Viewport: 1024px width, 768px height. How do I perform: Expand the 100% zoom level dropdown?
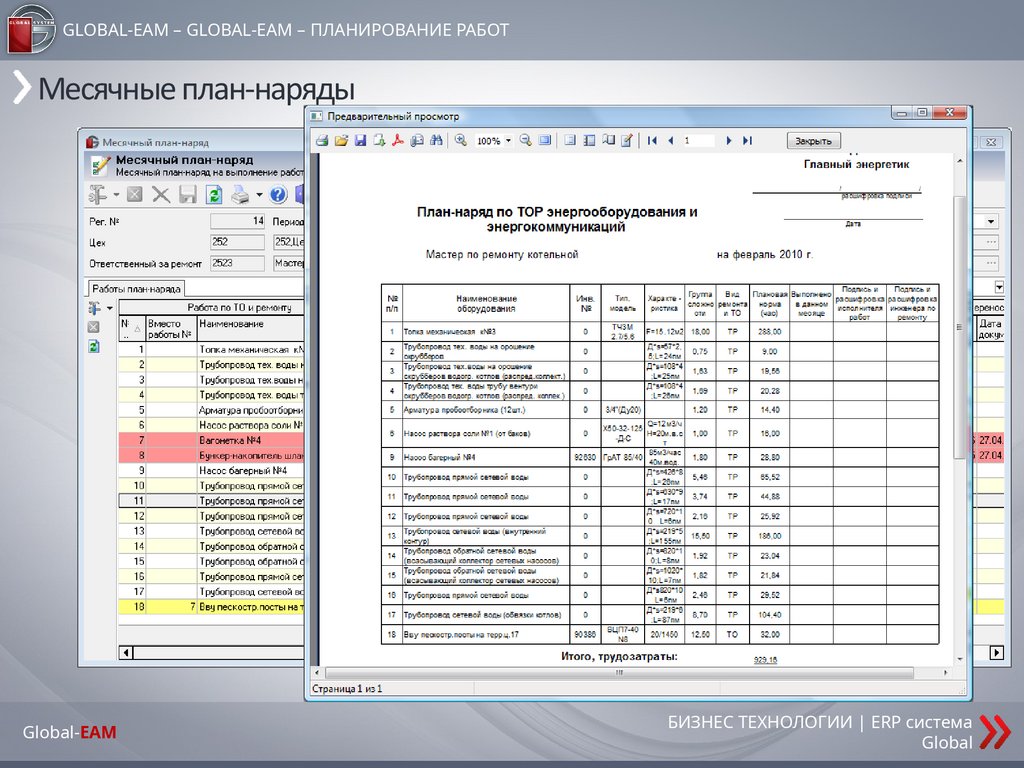[508, 141]
